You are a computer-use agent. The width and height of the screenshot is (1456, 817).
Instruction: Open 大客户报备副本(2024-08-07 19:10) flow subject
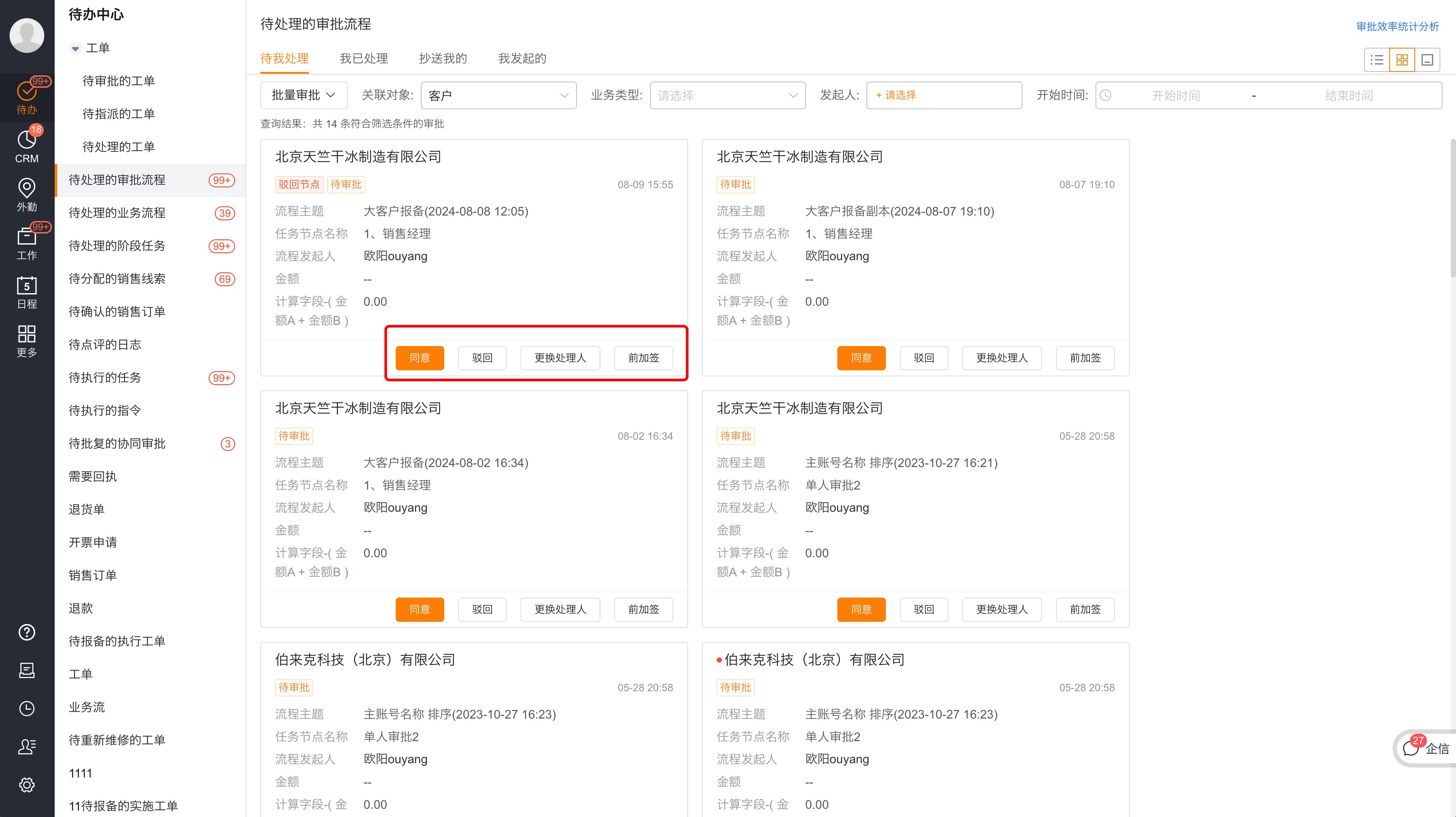(x=899, y=211)
